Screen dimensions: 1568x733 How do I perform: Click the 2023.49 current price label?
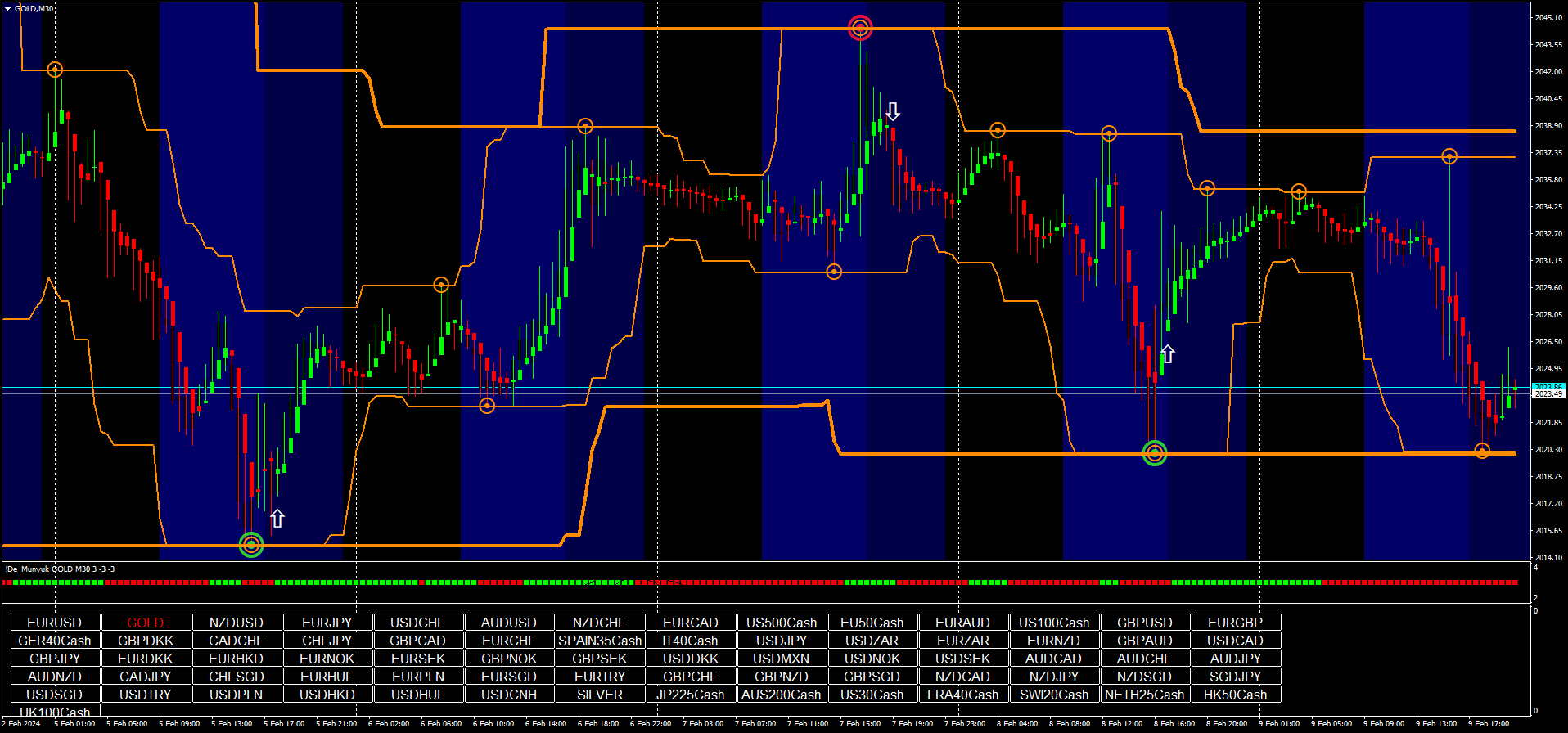1548,394
